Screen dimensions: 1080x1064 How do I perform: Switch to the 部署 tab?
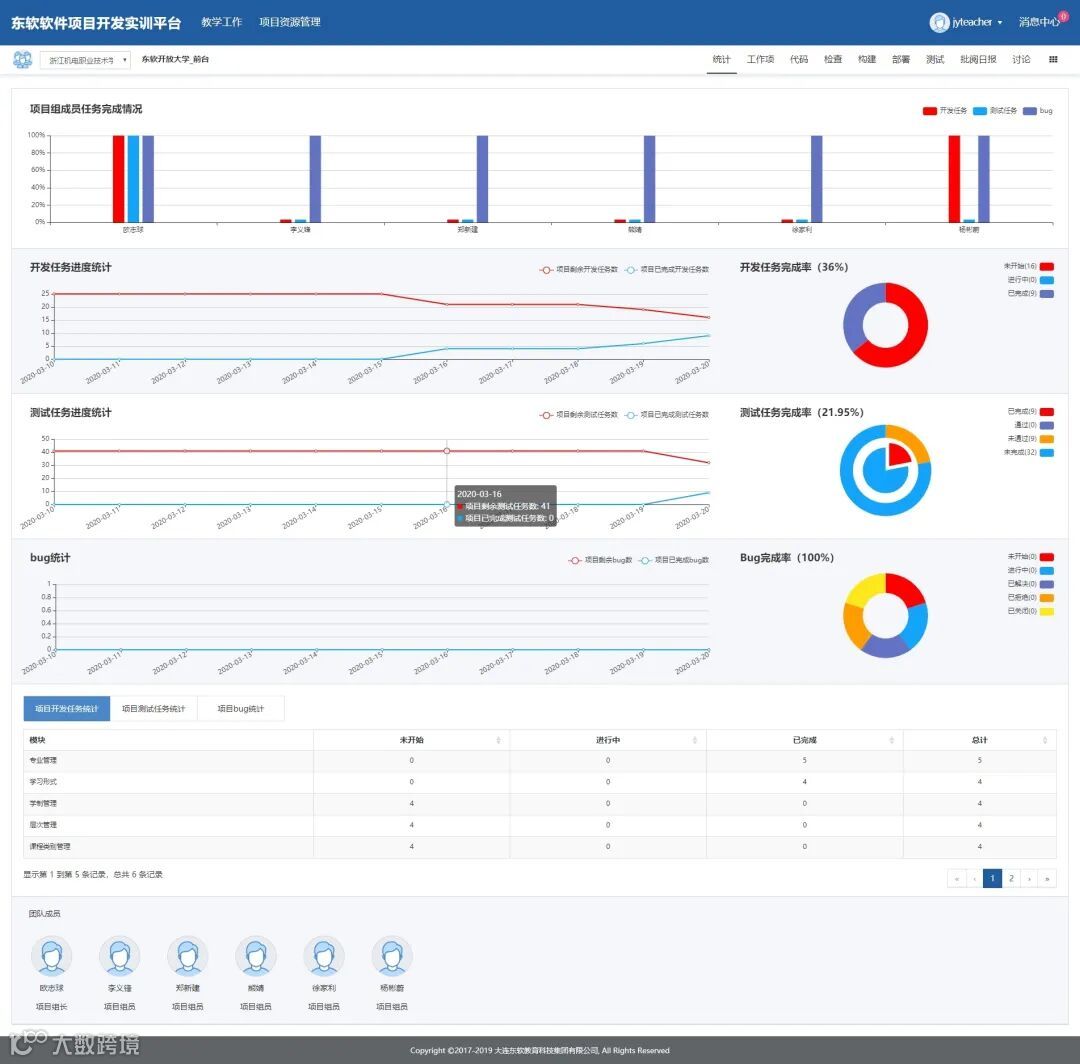(x=901, y=60)
